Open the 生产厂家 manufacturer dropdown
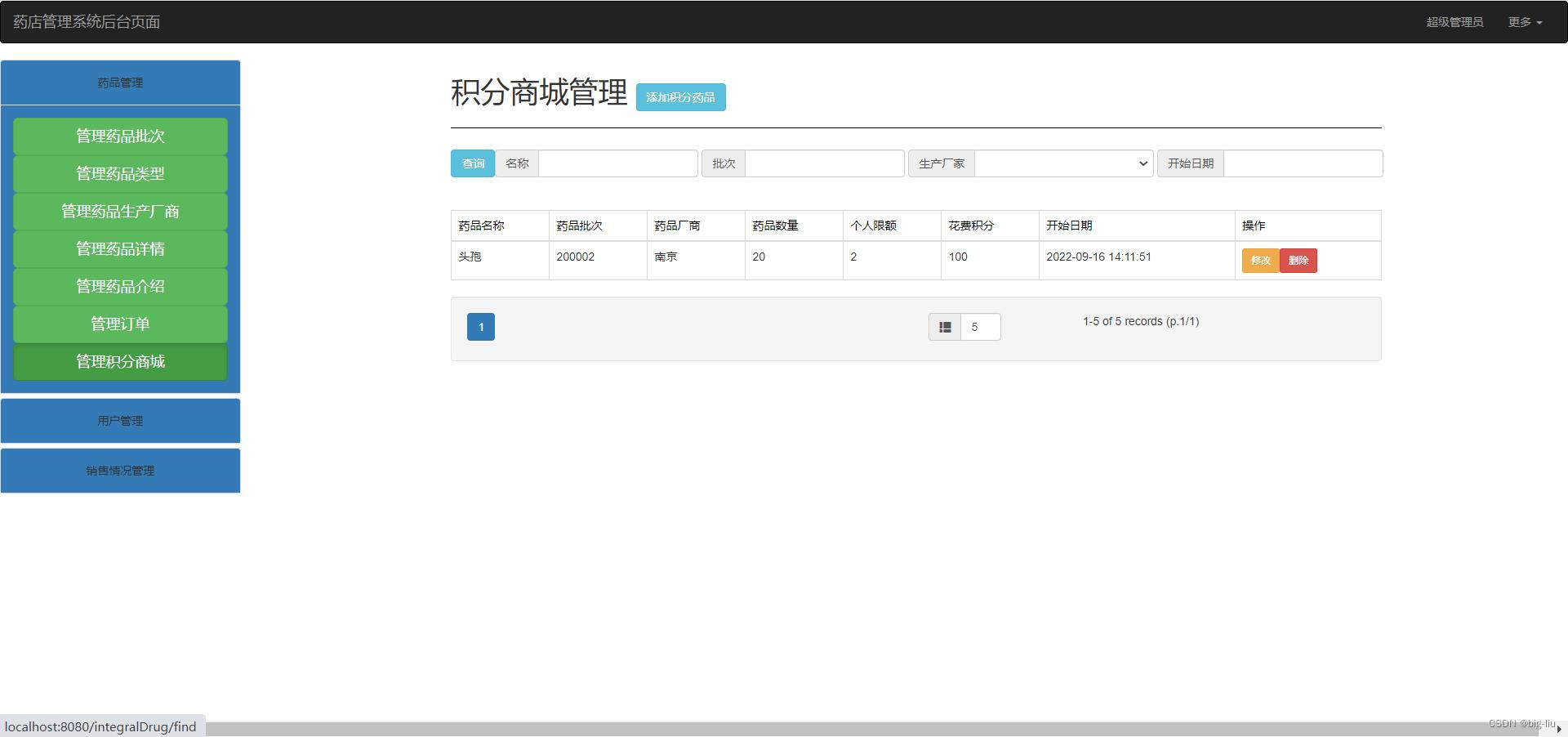The width and height of the screenshot is (1568, 737). point(1062,163)
